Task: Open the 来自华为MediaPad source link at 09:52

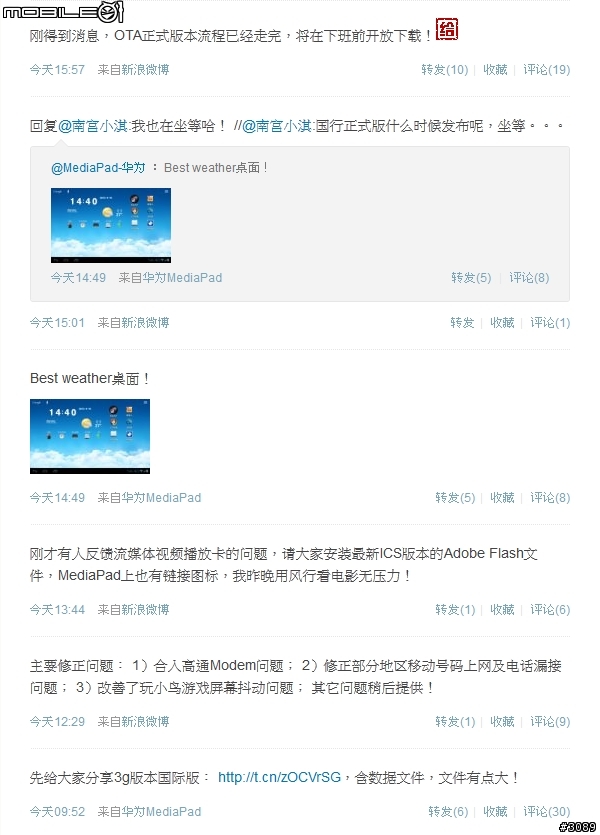Action: click(149, 812)
